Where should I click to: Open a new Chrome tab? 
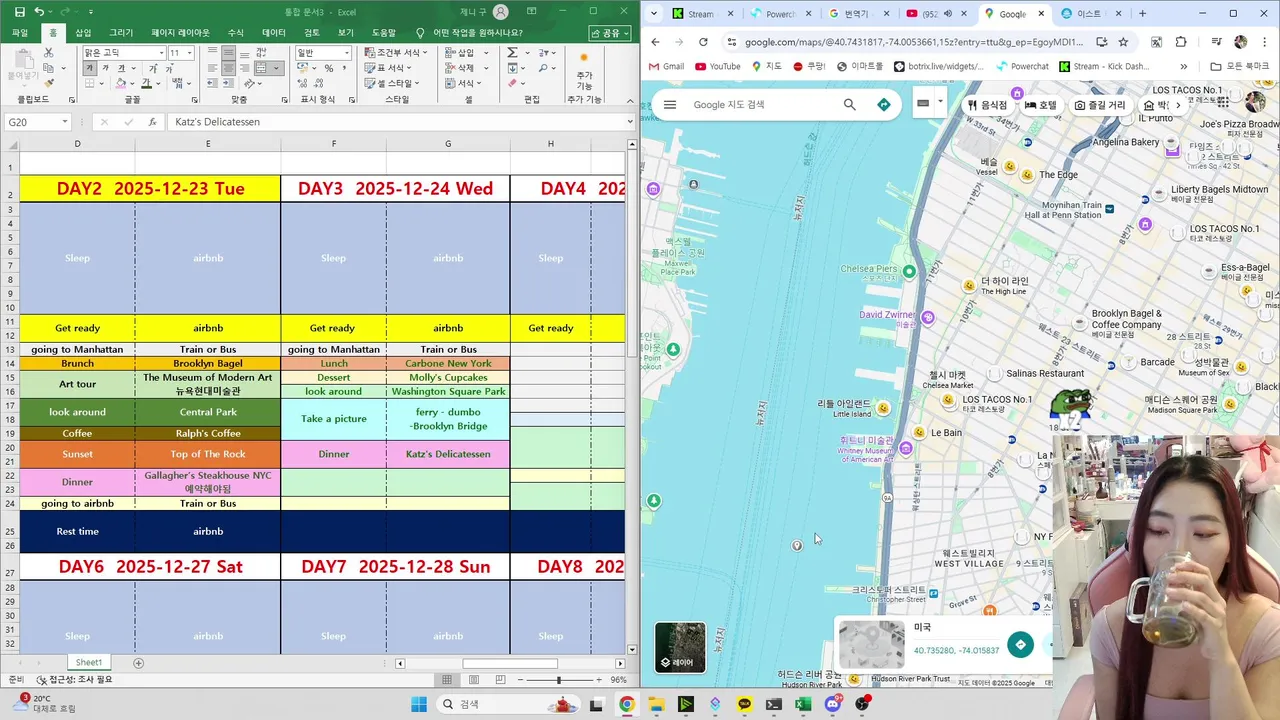point(1142,14)
